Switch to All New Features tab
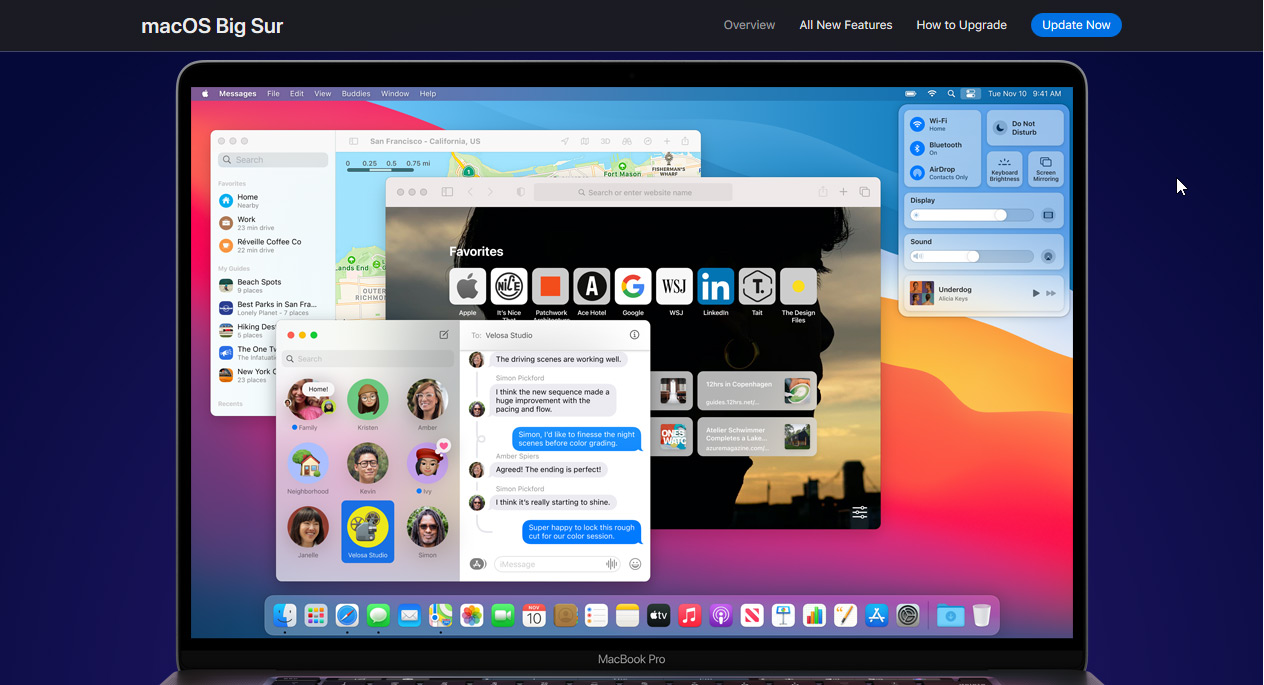 [845, 25]
